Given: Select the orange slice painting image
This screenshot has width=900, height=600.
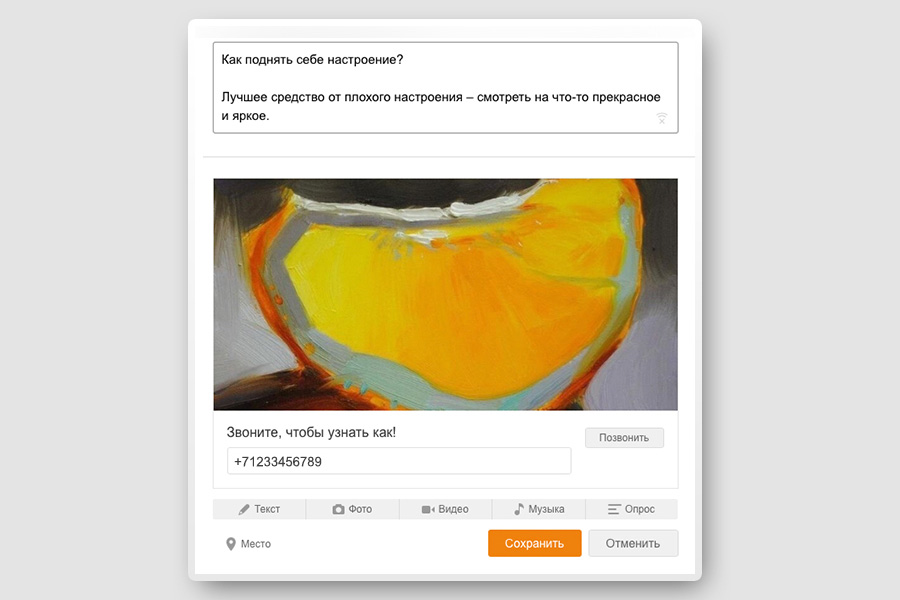Looking at the screenshot, I should pyautogui.click(x=445, y=294).
